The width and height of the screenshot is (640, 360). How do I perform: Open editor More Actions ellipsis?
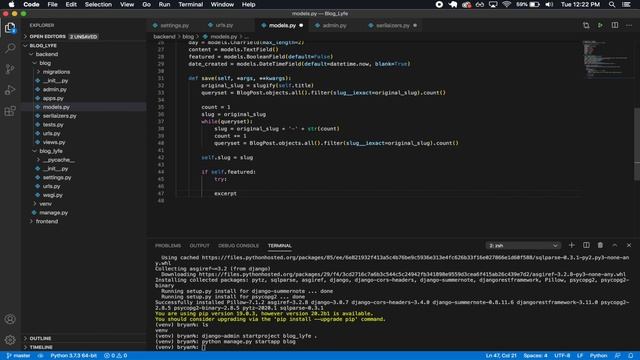point(629,25)
